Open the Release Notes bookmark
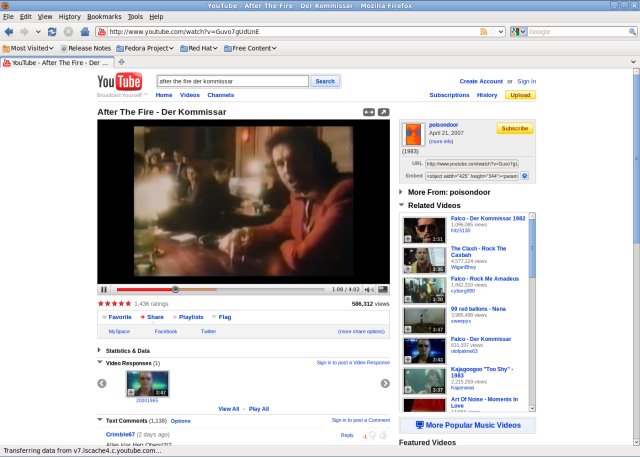The image size is (640, 457). coord(86,48)
